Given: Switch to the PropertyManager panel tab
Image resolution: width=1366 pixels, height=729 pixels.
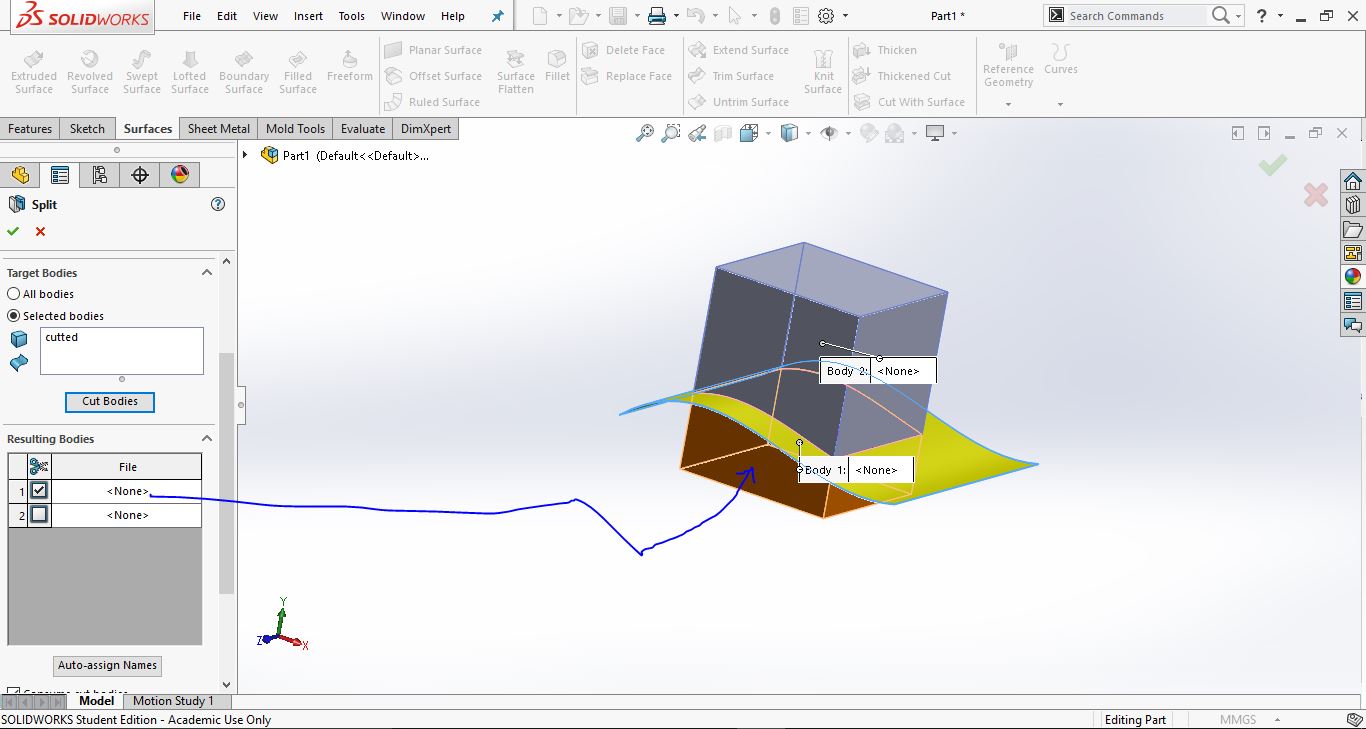Looking at the screenshot, I should (60, 175).
